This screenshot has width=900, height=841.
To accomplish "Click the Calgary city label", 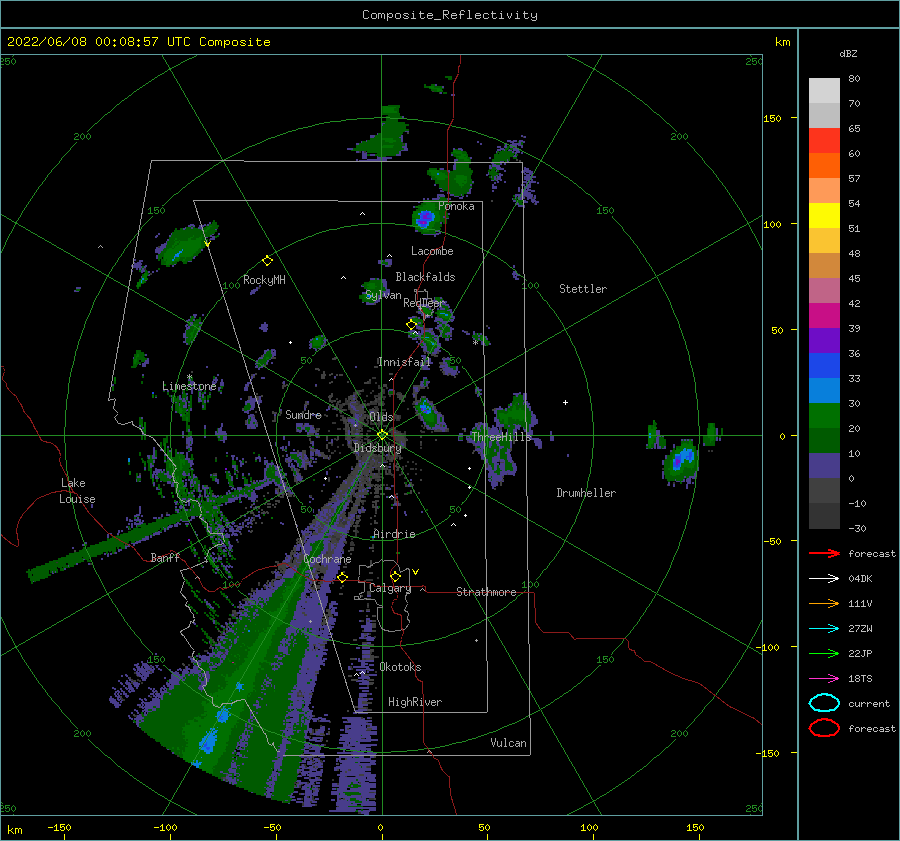I will 390,588.
